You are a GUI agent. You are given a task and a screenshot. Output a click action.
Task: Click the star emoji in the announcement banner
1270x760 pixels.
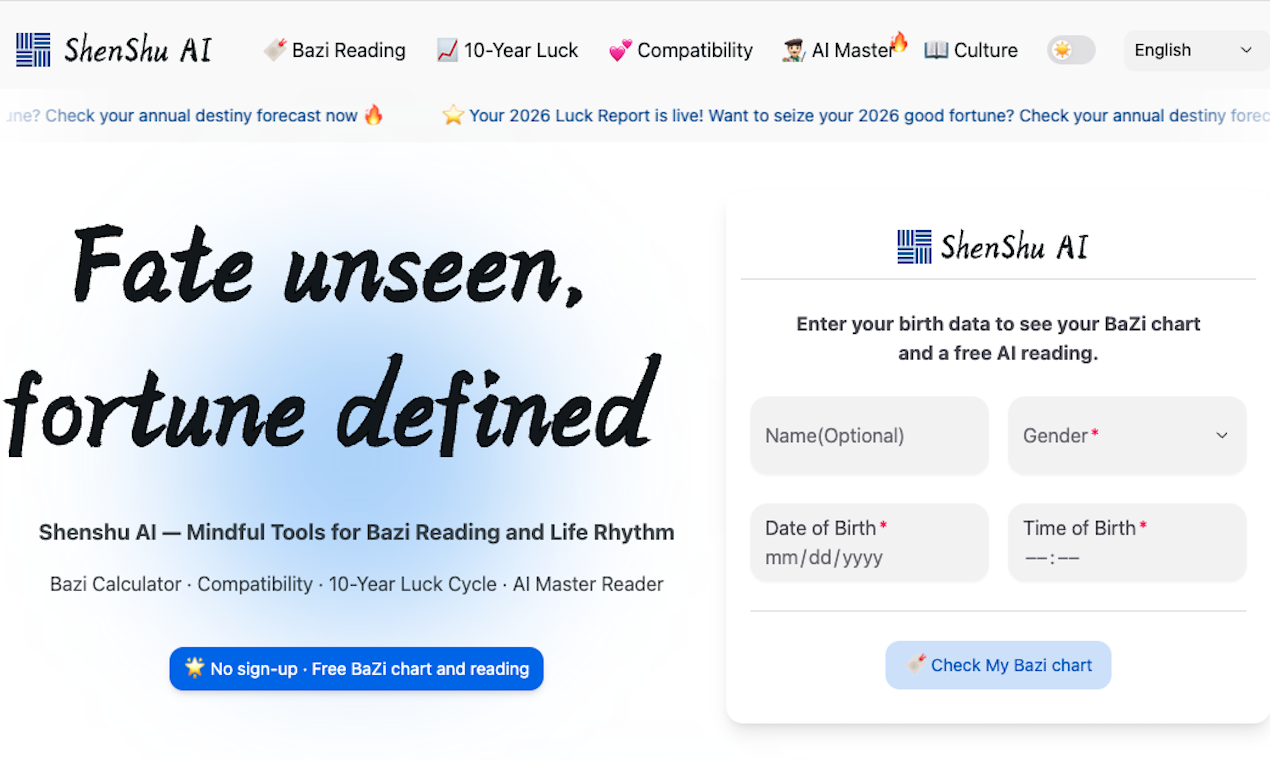[x=453, y=115]
